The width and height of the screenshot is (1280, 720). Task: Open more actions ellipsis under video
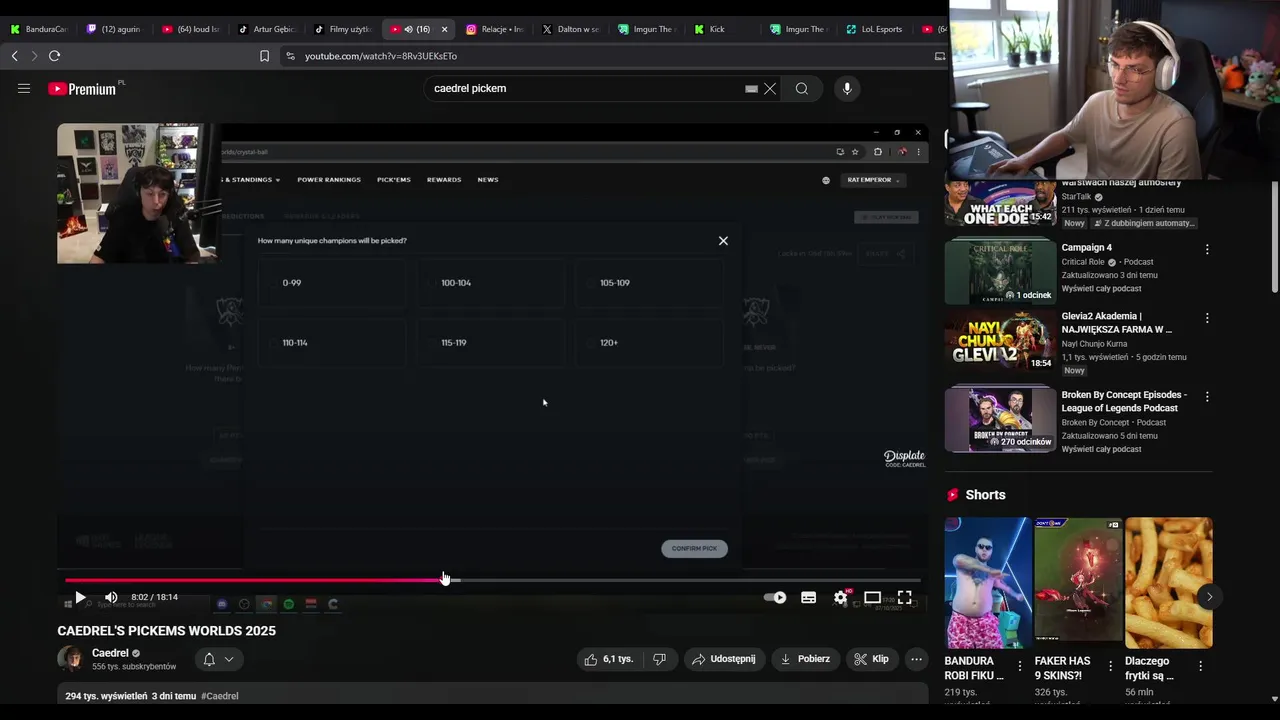(x=916, y=659)
